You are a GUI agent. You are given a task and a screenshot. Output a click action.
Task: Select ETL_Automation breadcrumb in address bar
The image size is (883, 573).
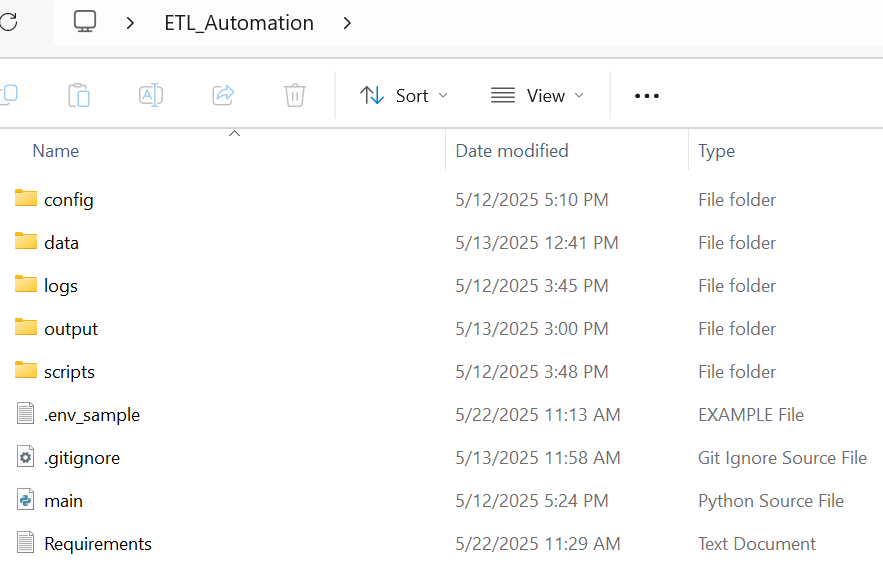pos(239,23)
